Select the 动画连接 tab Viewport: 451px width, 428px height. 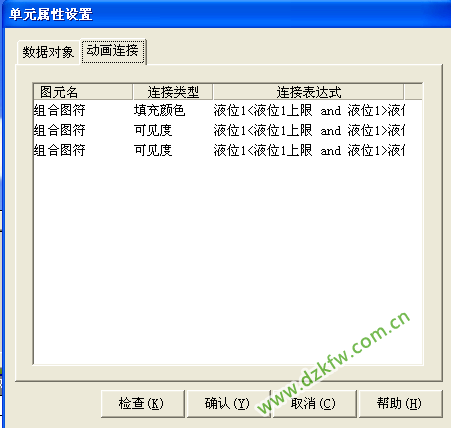(113, 51)
